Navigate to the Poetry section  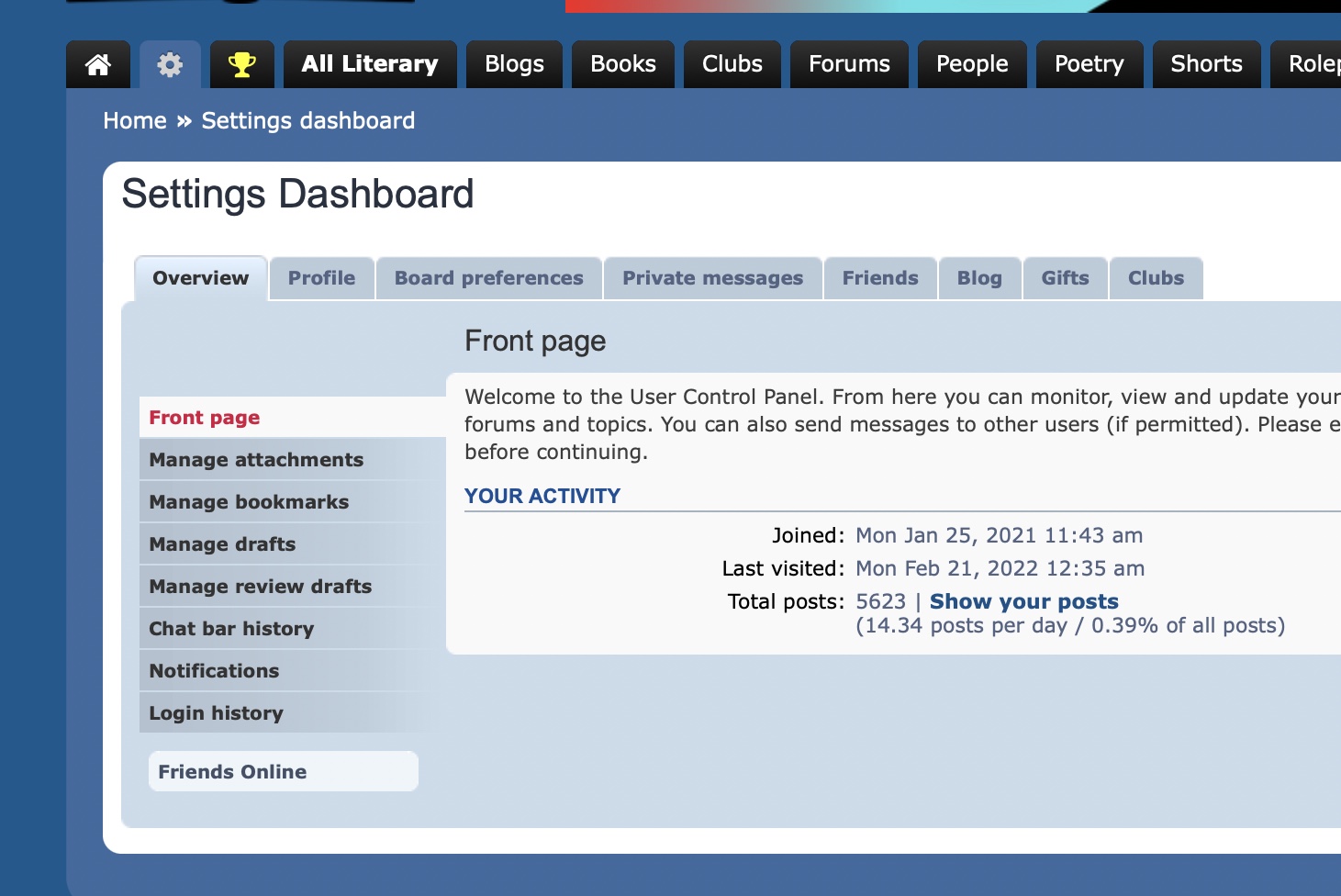tap(1090, 64)
